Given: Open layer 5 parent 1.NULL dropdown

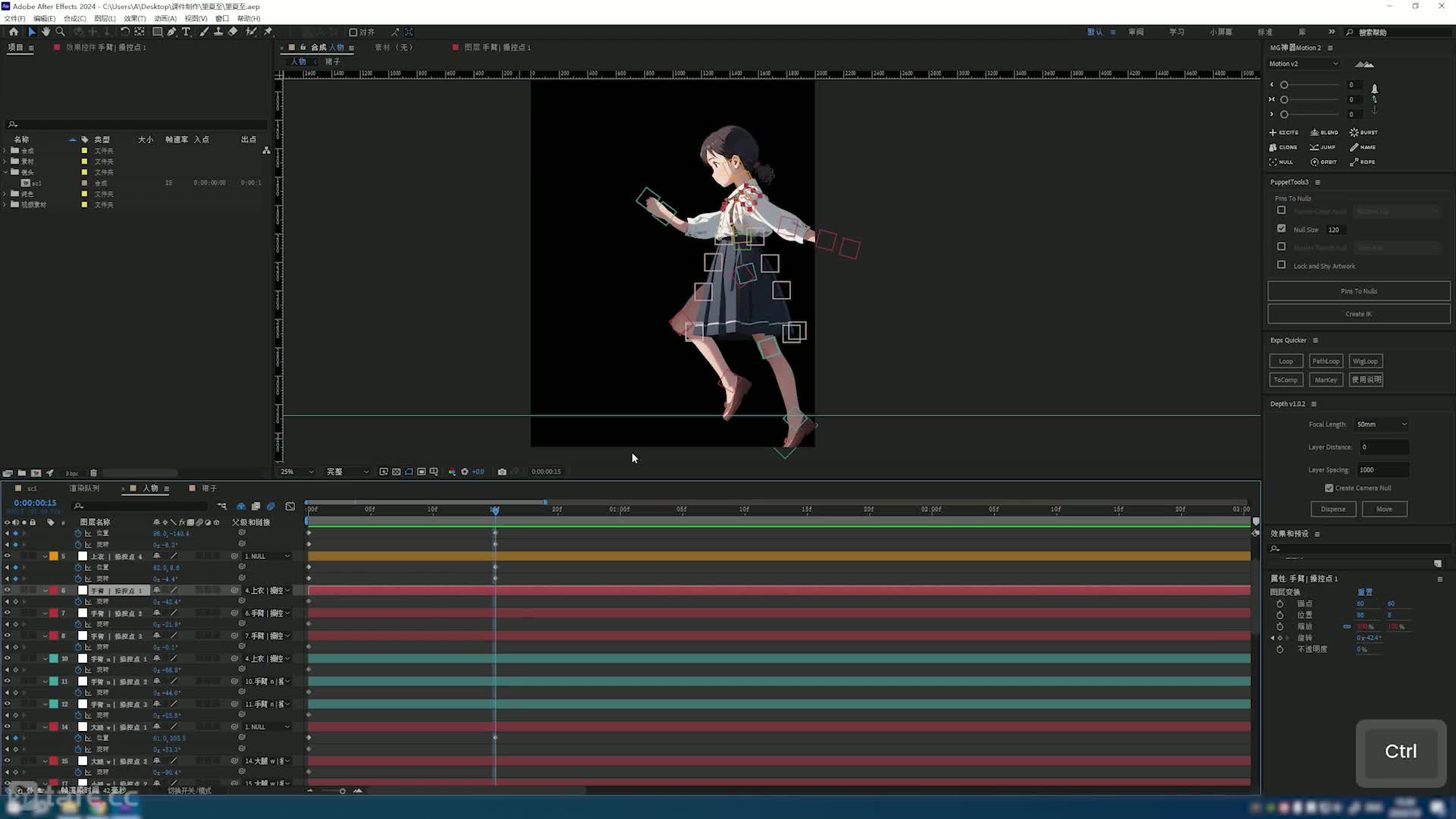Looking at the screenshot, I should pyautogui.click(x=267, y=556).
